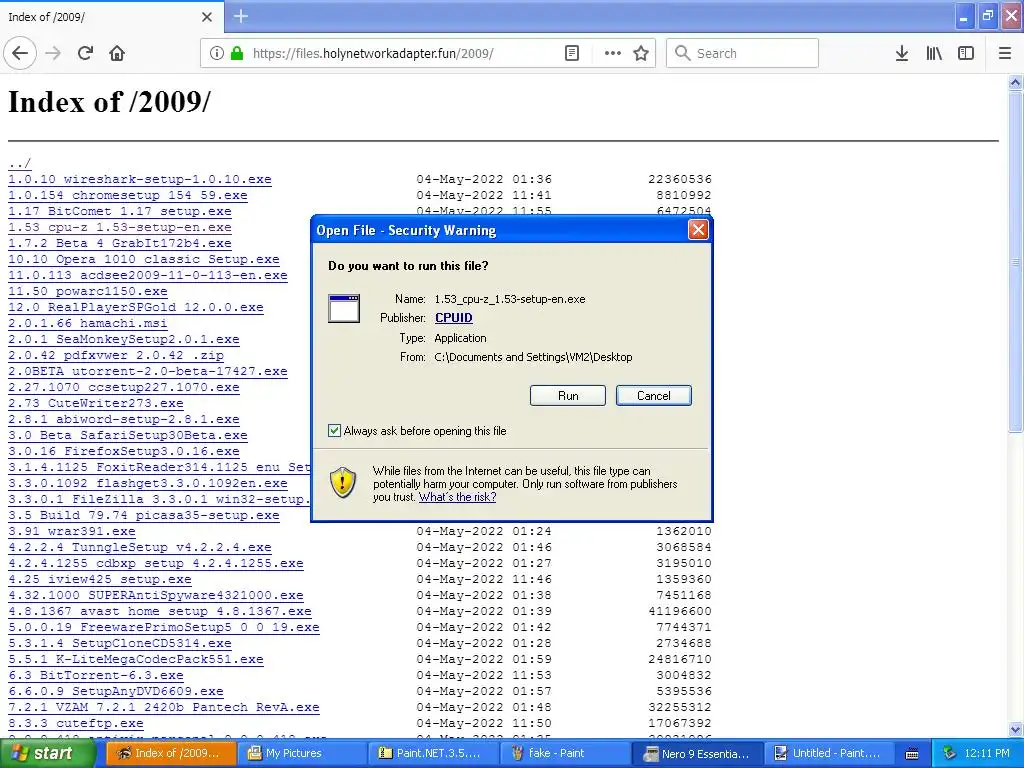This screenshot has height=768, width=1024.
Task: Open the downloads arrow panel
Action: tap(902, 54)
